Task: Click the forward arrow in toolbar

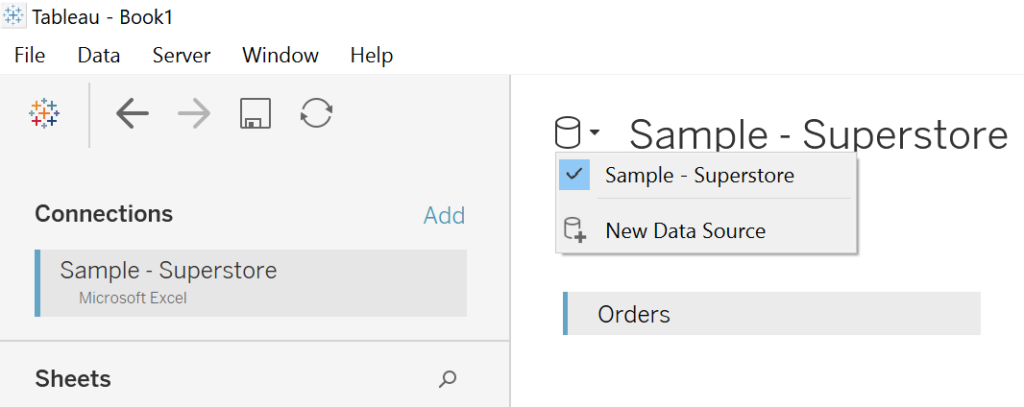Action: pos(194,114)
